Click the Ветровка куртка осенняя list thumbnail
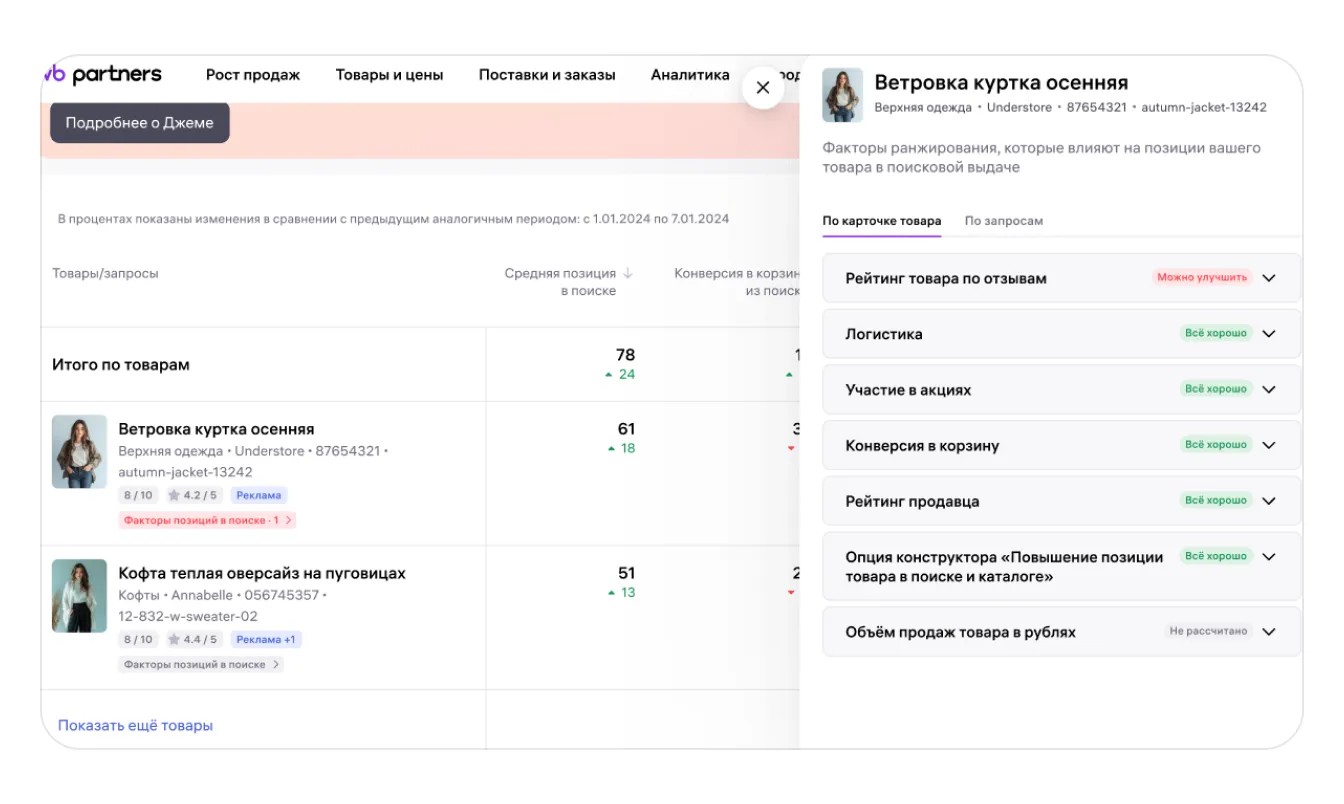Screen dimensions: 1344x804 pos(79,452)
